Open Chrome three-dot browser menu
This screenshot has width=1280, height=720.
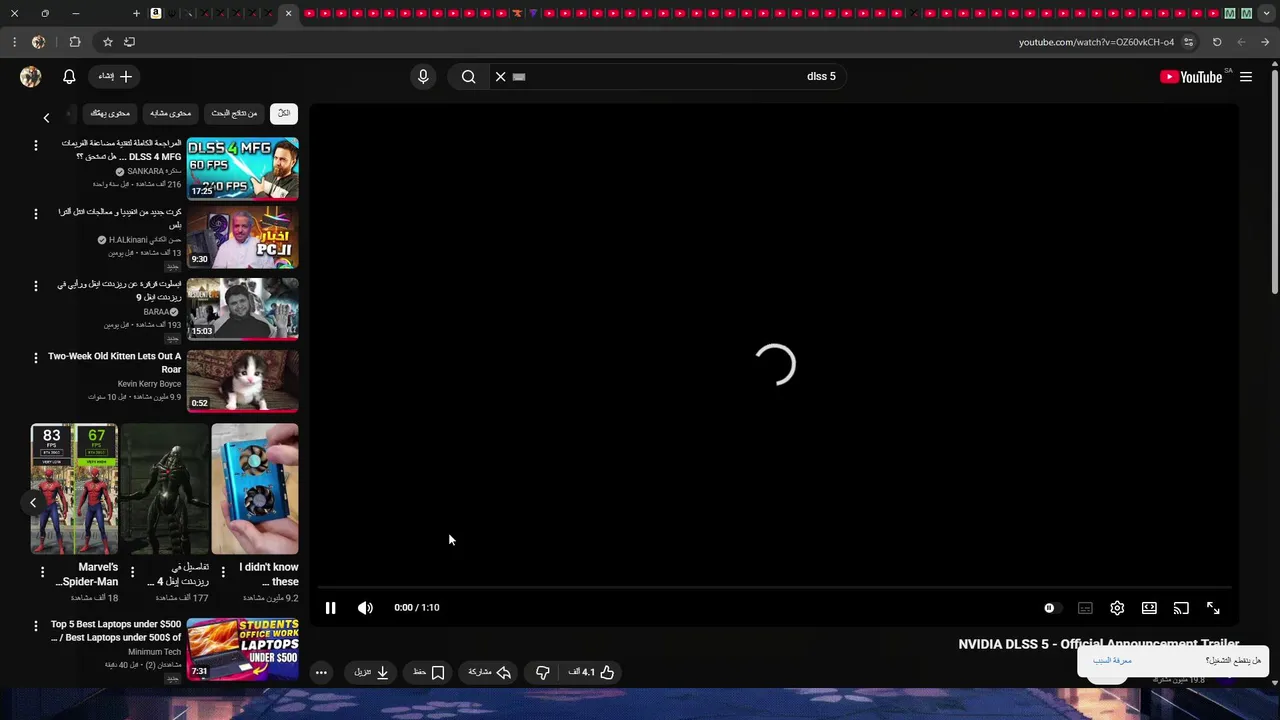14,42
